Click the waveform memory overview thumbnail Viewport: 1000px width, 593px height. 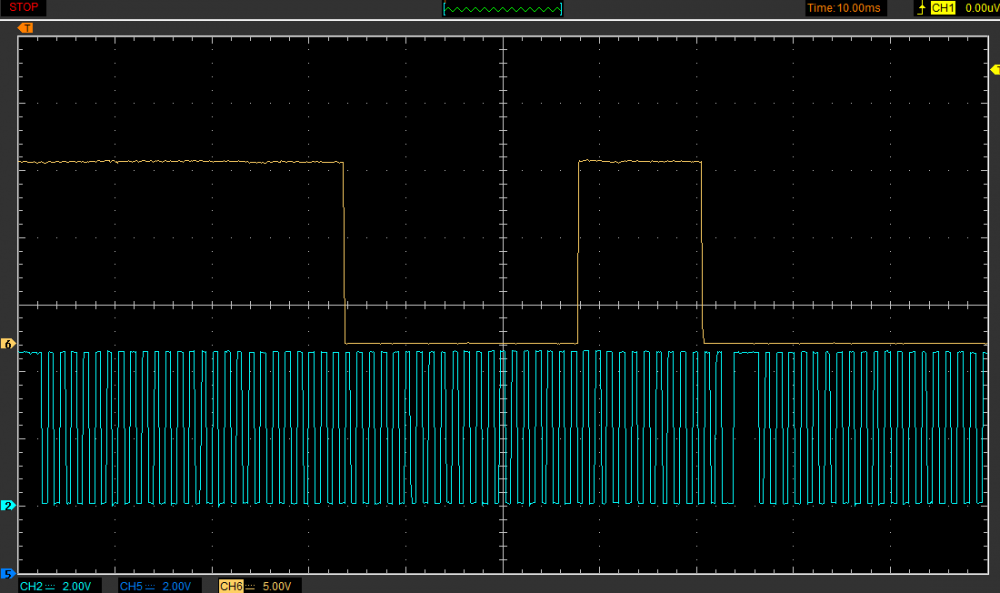tap(502, 9)
